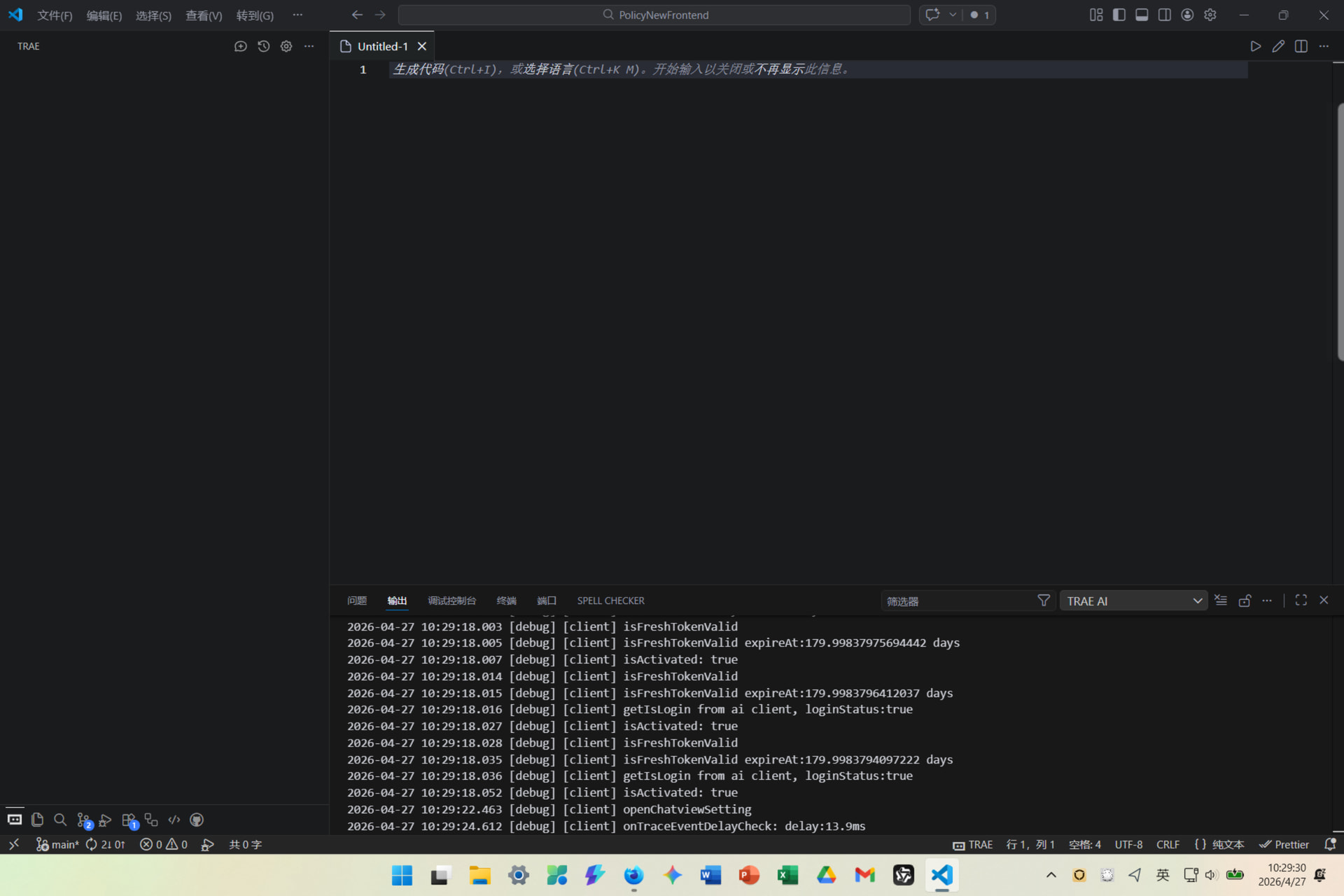Viewport: 1344px width, 896px height.
Task: Customize layout from the title bar
Action: 1096,15
